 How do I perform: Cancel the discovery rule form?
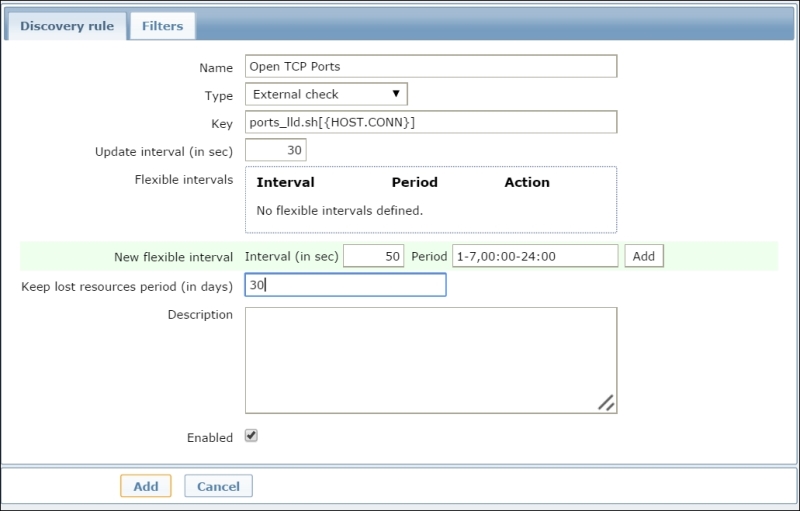(218, 486)
